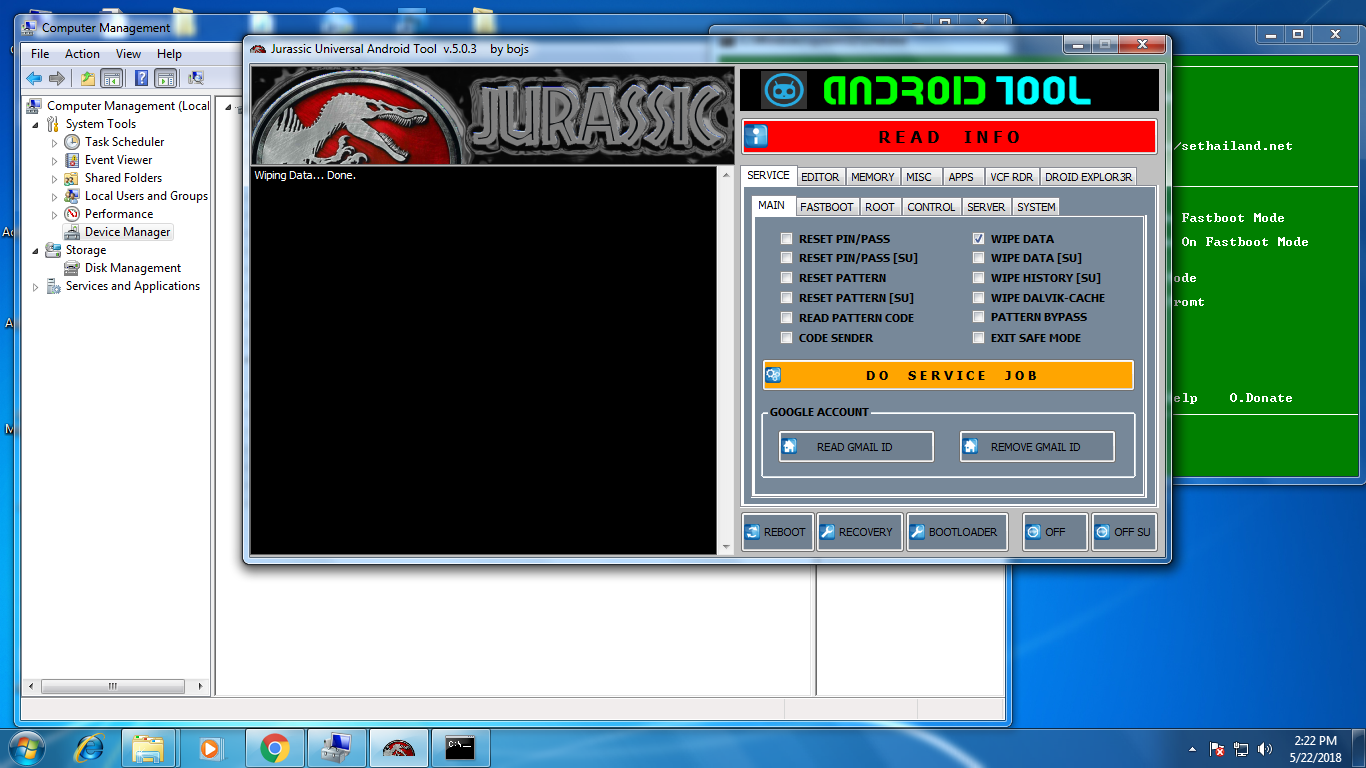The width and height of the screenshot is (1366, 768).
Task: Expand Performance tree node arrow
Action: coord(55,214)
